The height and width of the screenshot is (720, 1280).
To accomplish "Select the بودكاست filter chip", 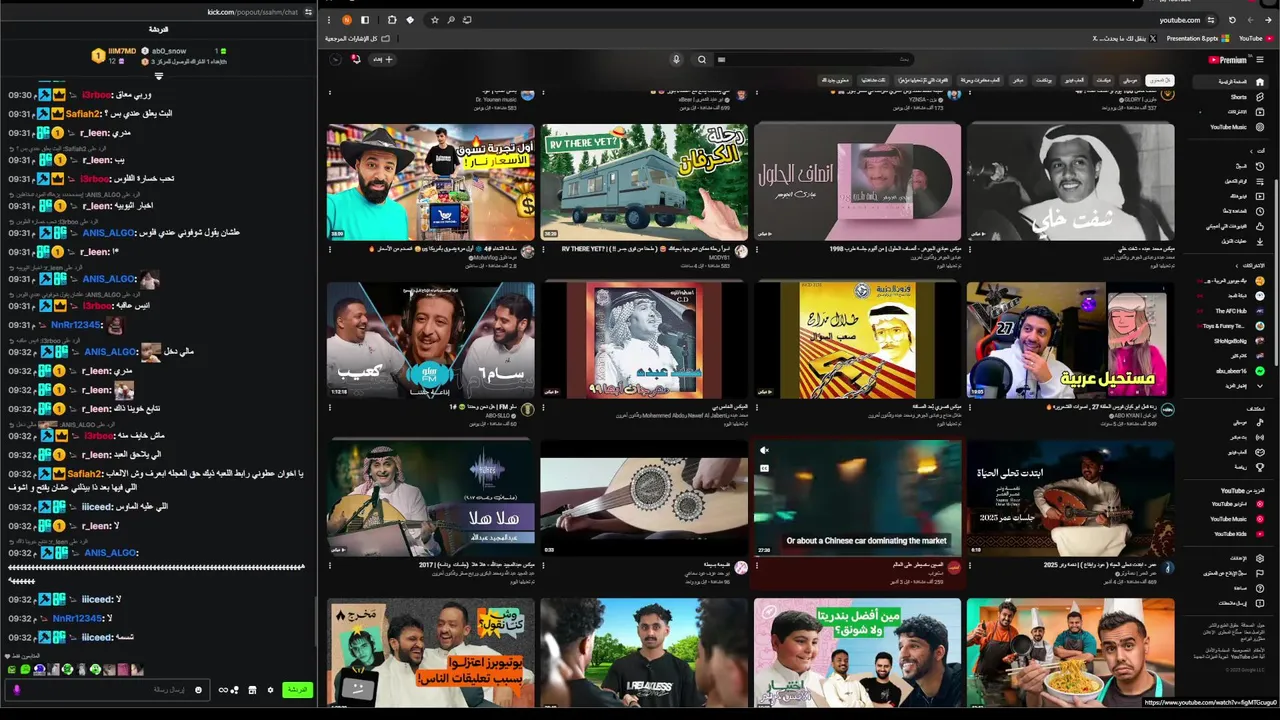I will [x=1044, y=80].
